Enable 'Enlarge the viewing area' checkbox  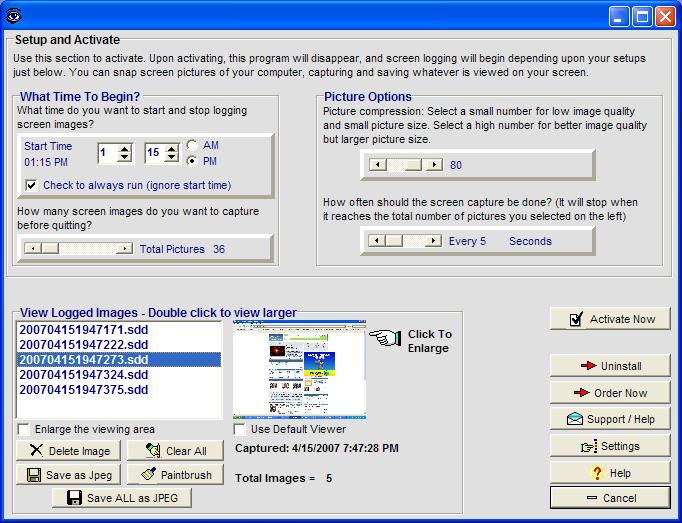[x=23, y=429]
